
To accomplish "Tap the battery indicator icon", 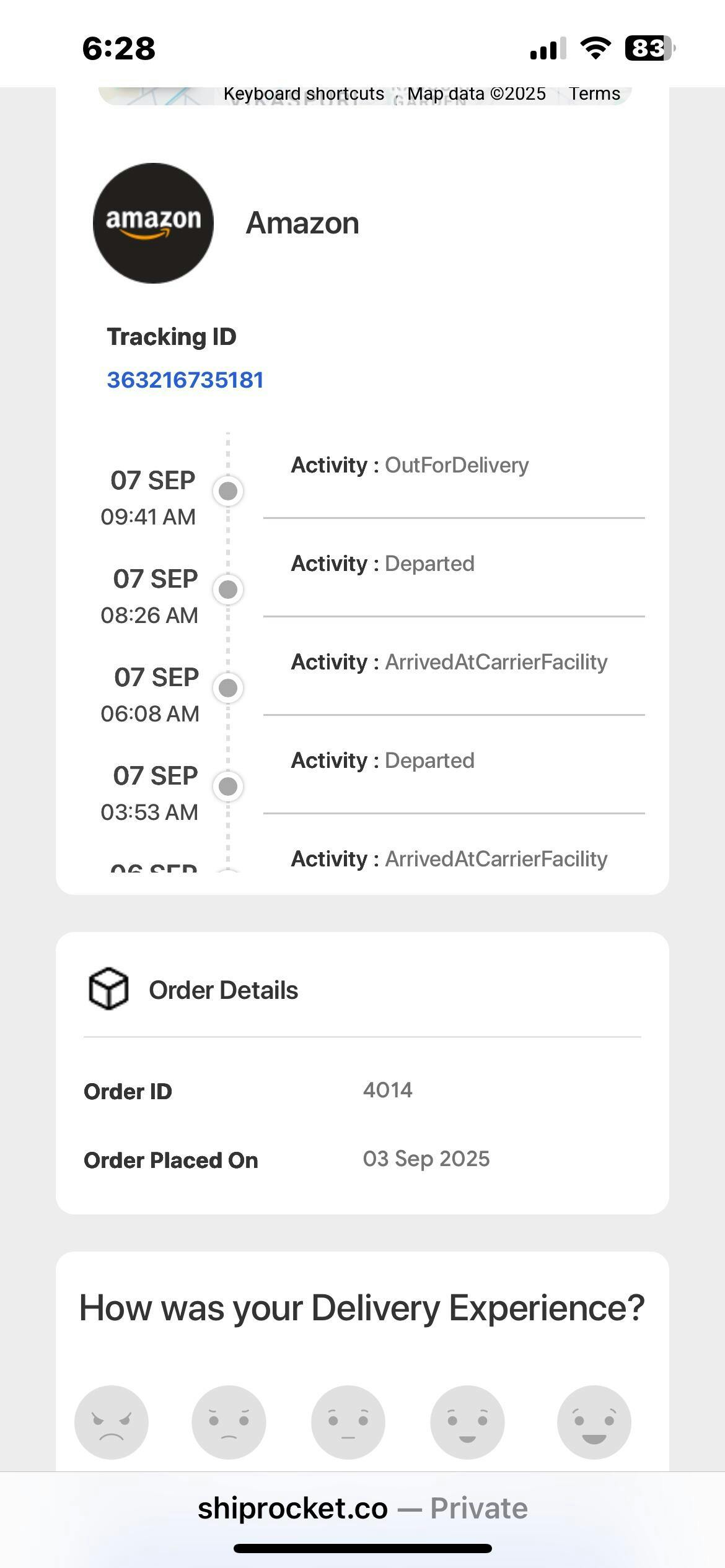I will click(649, 48).
